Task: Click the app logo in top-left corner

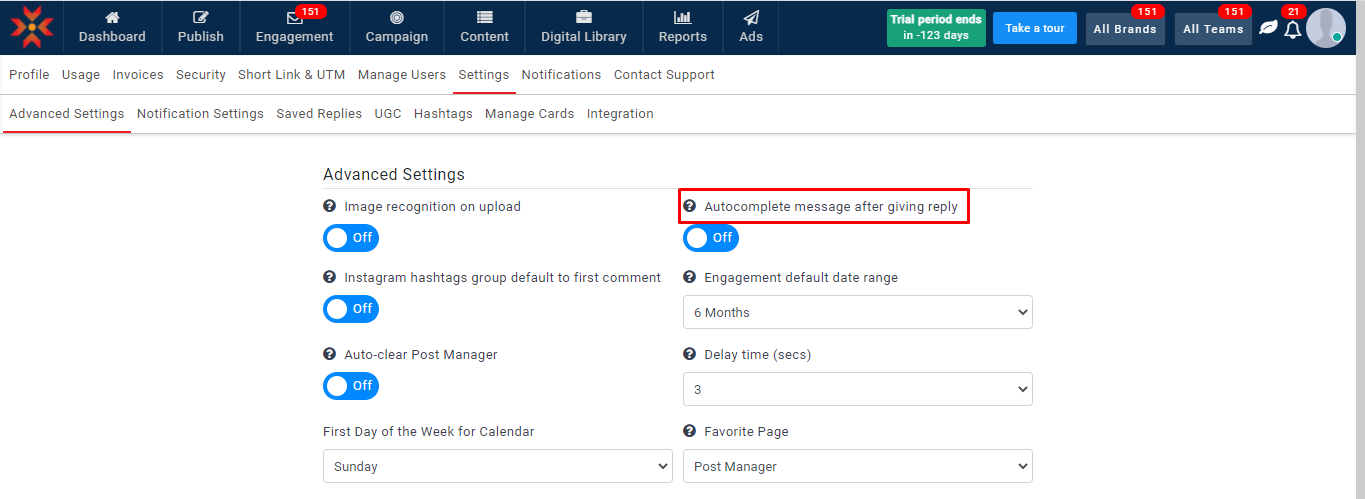Action: point(31,27)
